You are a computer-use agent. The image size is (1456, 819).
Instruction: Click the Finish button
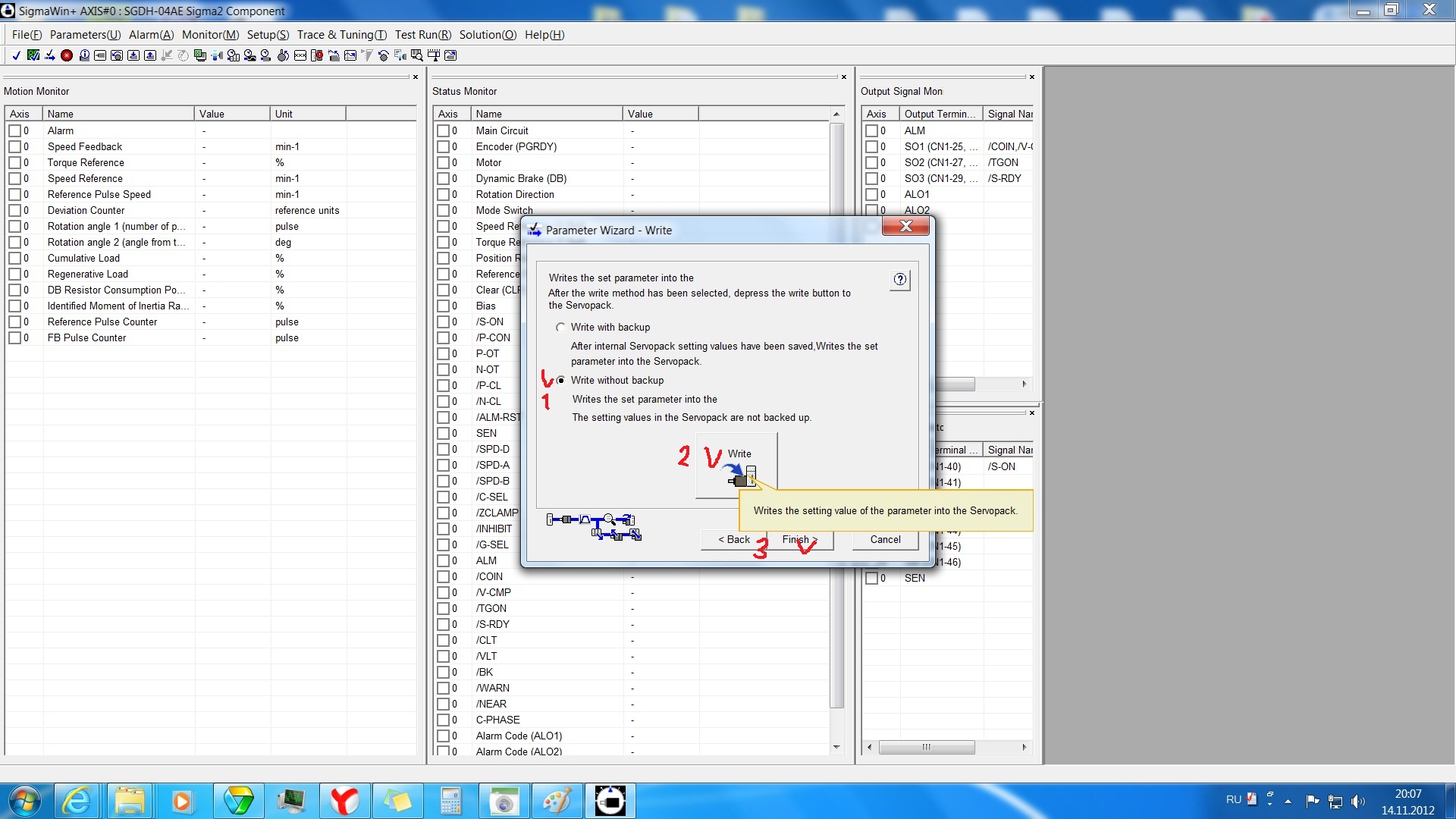[x=799, y=540]
